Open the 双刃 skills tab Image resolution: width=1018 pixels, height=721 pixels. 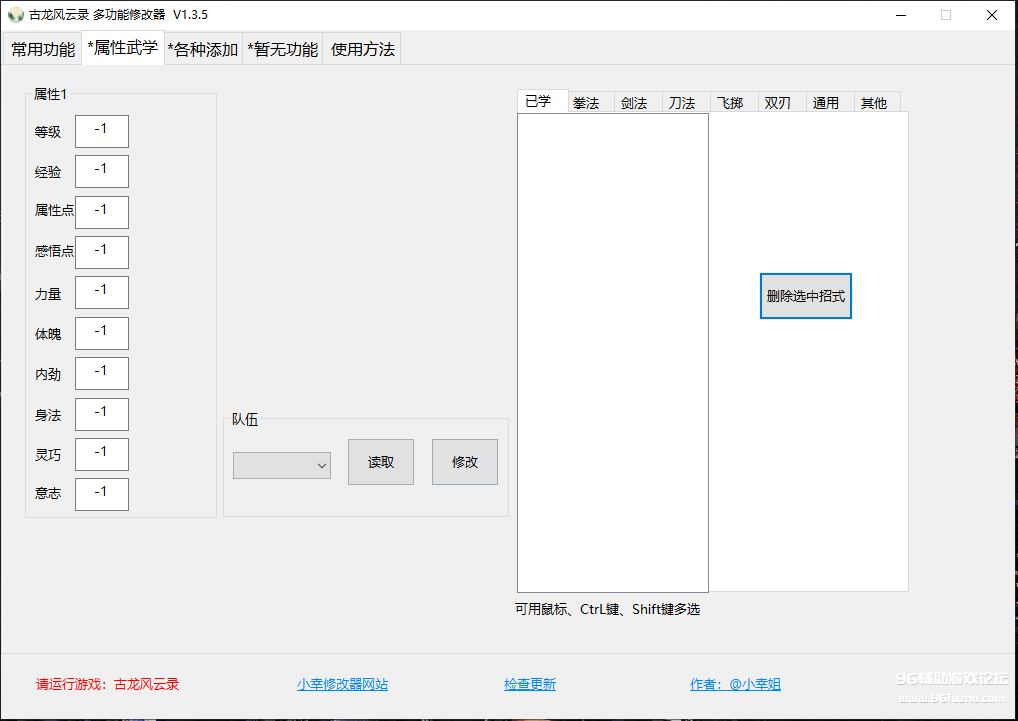pyautogui.click(x=778, y=103)
